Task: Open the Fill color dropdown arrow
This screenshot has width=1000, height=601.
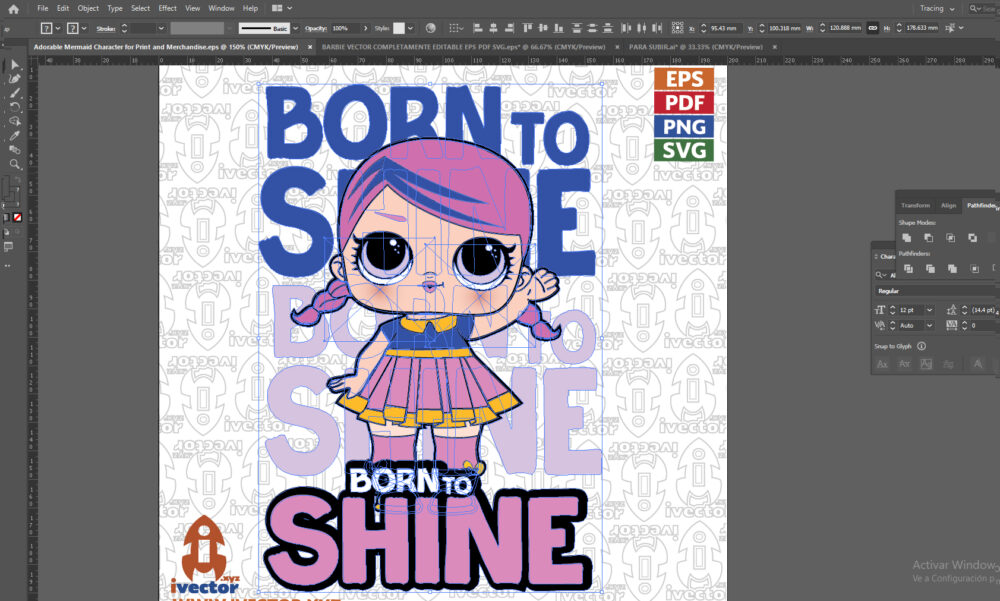Action: coord(58,28)
